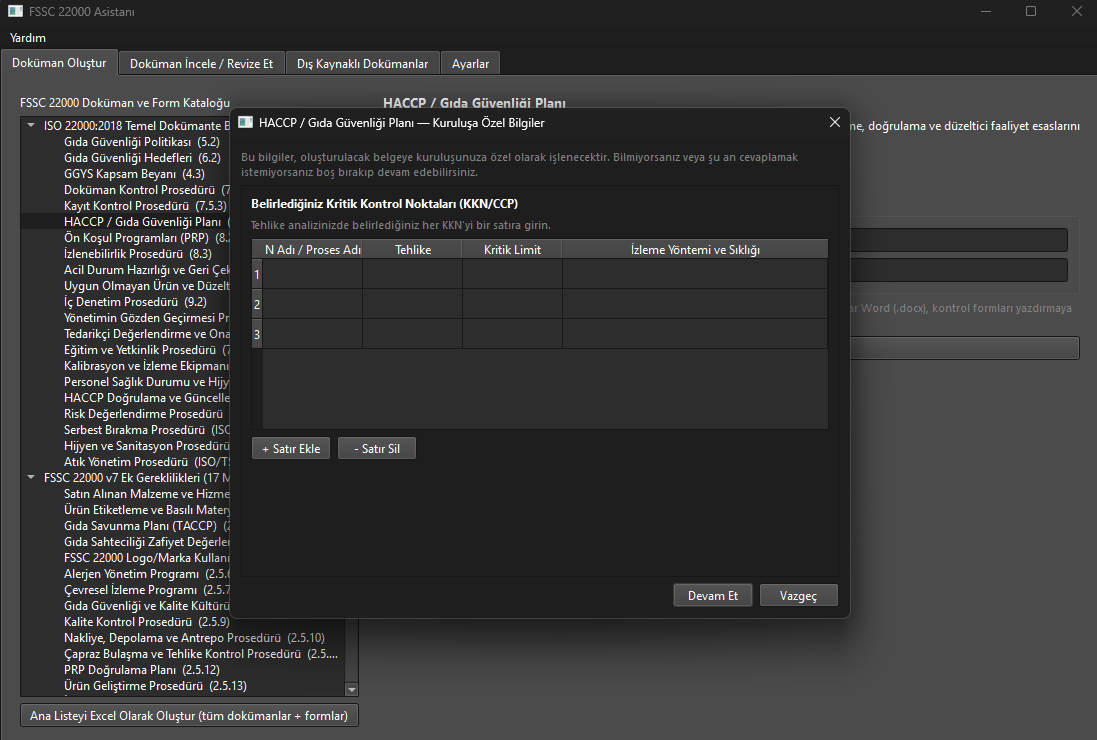
Task: Select Yönetimin Gözden Geçirmesi item
Action: (x=147, y=318)
